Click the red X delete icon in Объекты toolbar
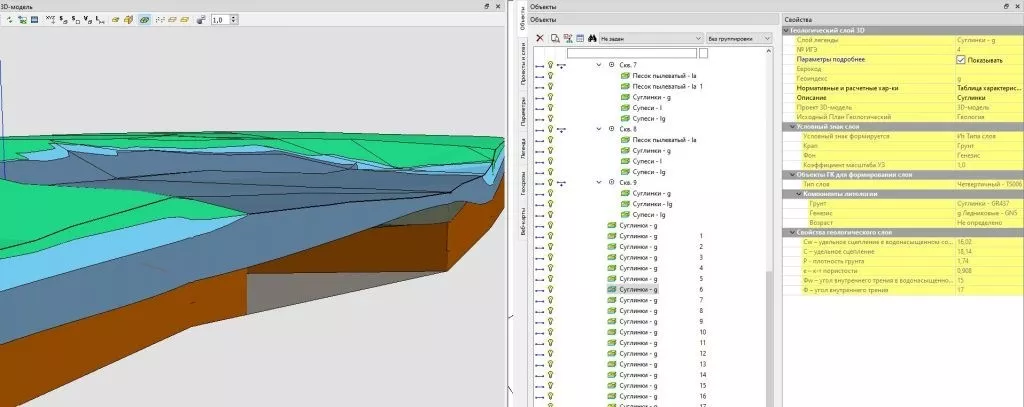This screenshot has height=407, width=1024. click(540, 38)
